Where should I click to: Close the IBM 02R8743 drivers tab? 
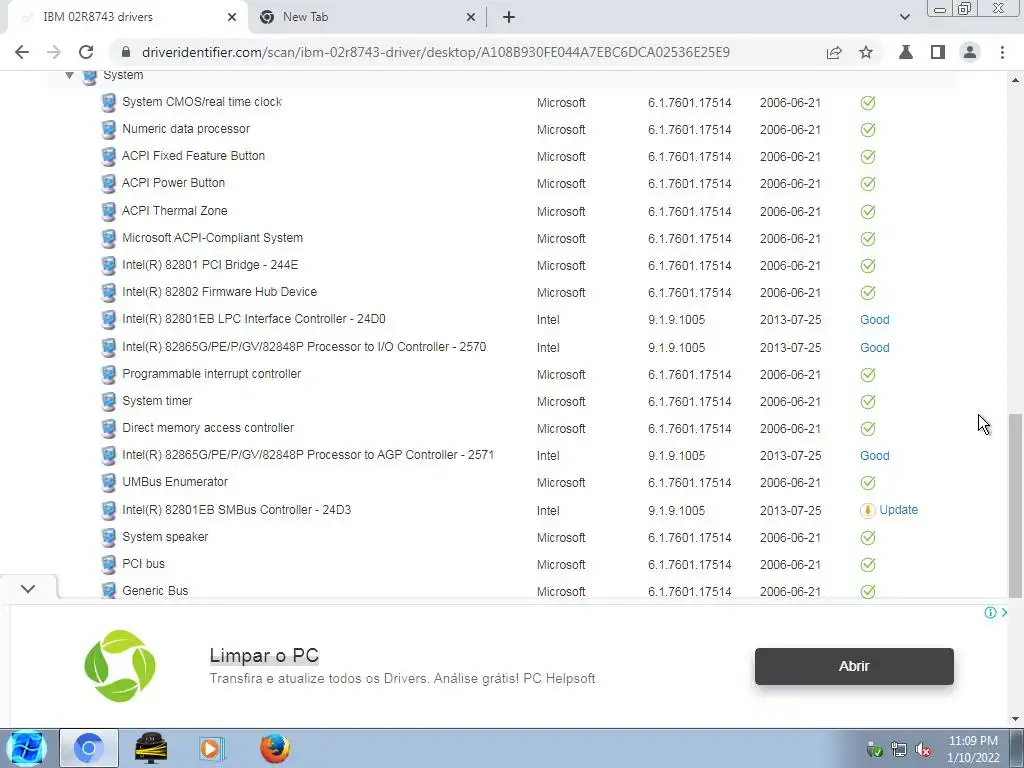(x=232, y=17)
